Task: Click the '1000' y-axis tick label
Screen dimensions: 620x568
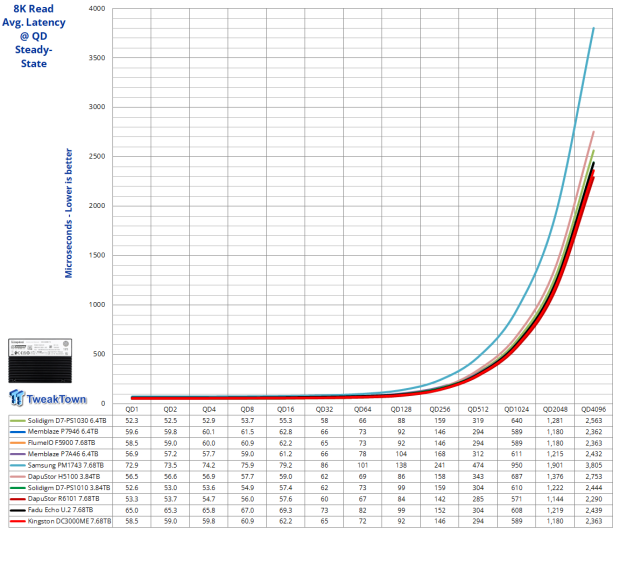Action: [97, 305]
